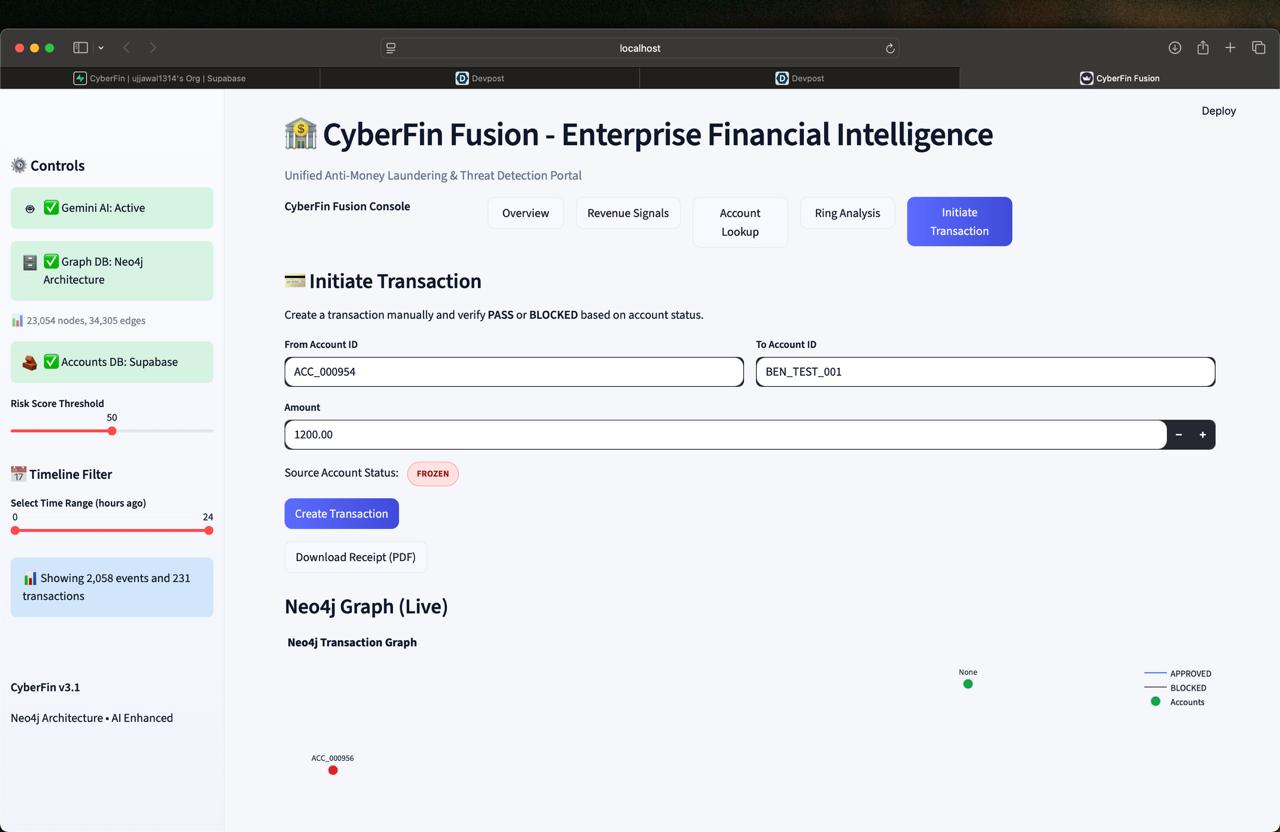The width and height of the screenshot is (1280, 832).
Task: Open the Overview tab
Action: point(525,213)
